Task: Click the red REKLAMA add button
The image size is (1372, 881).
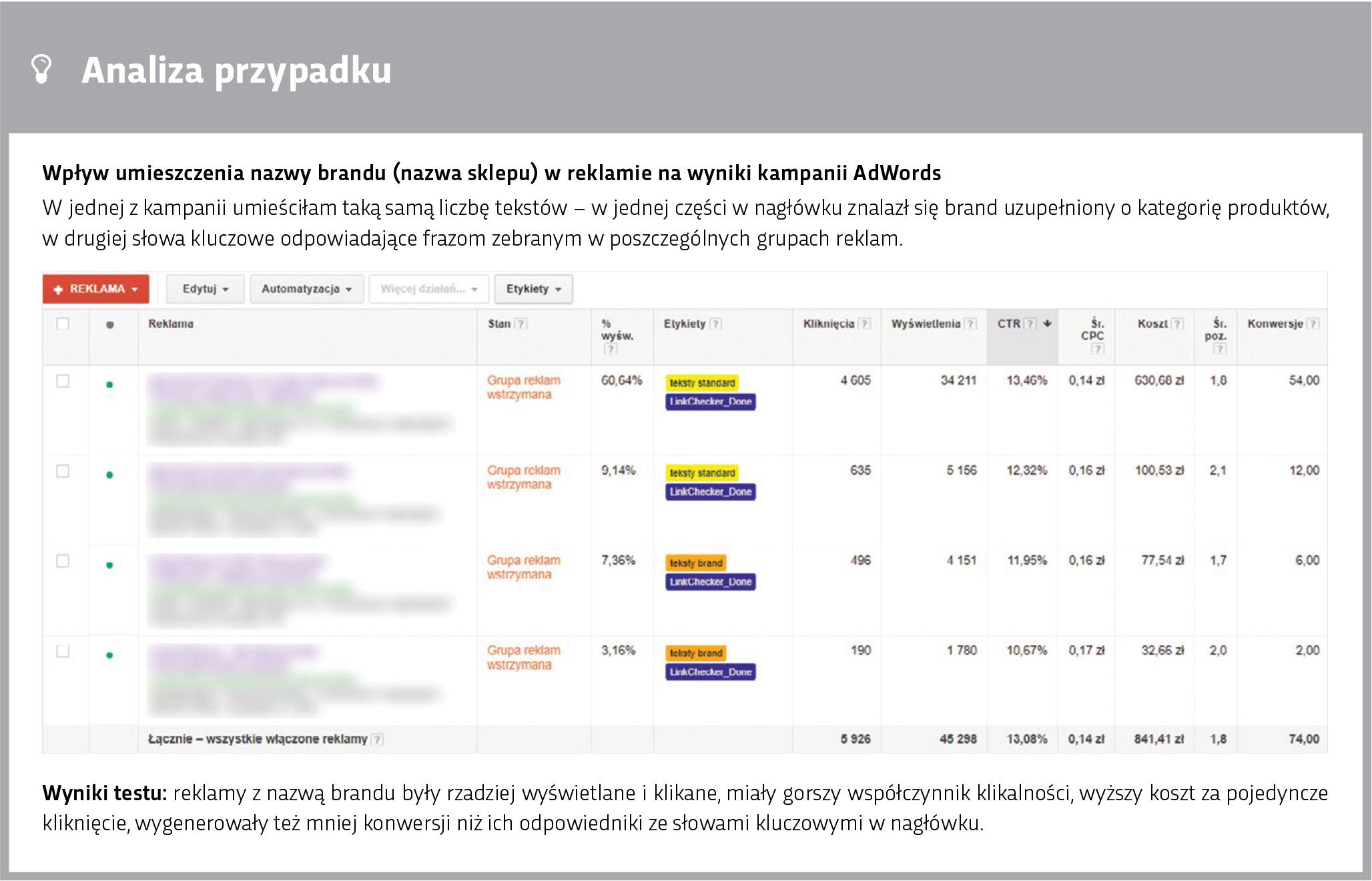Action: point(96,289)
